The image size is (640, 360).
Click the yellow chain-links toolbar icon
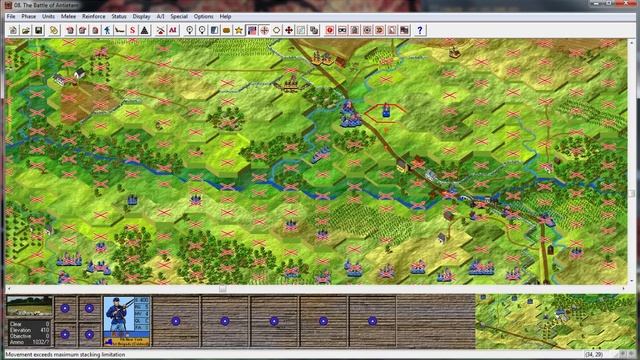click(x=54, y=30)
